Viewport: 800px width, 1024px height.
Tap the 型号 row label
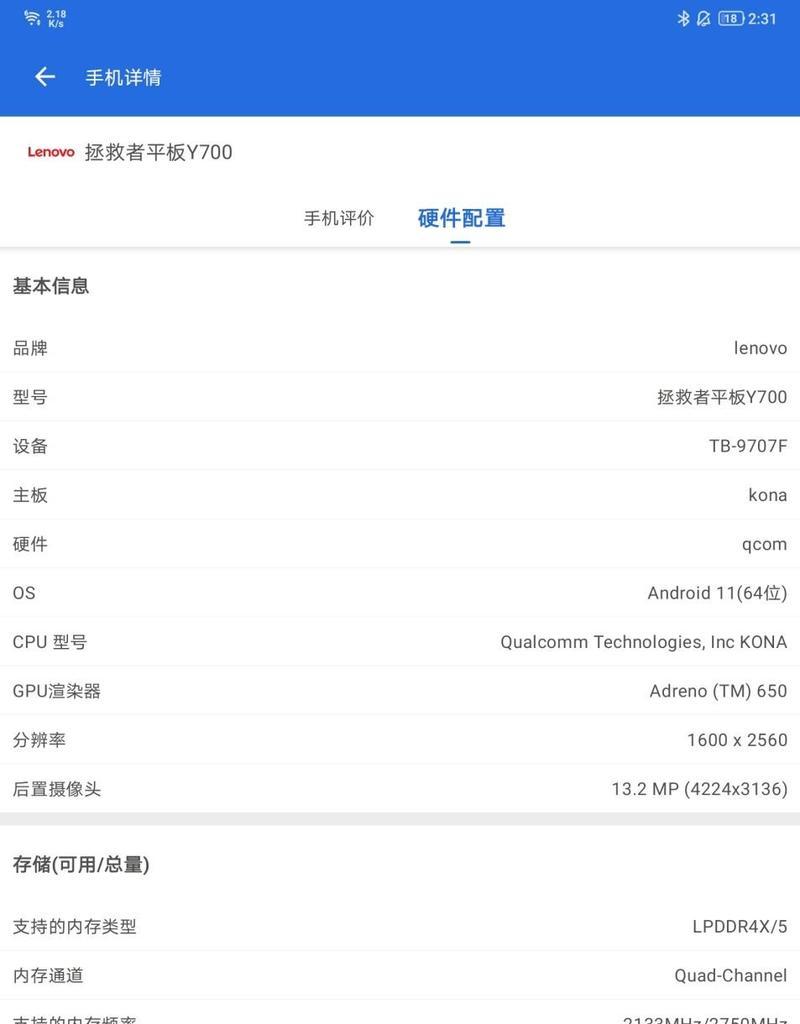tap(30, 397)
